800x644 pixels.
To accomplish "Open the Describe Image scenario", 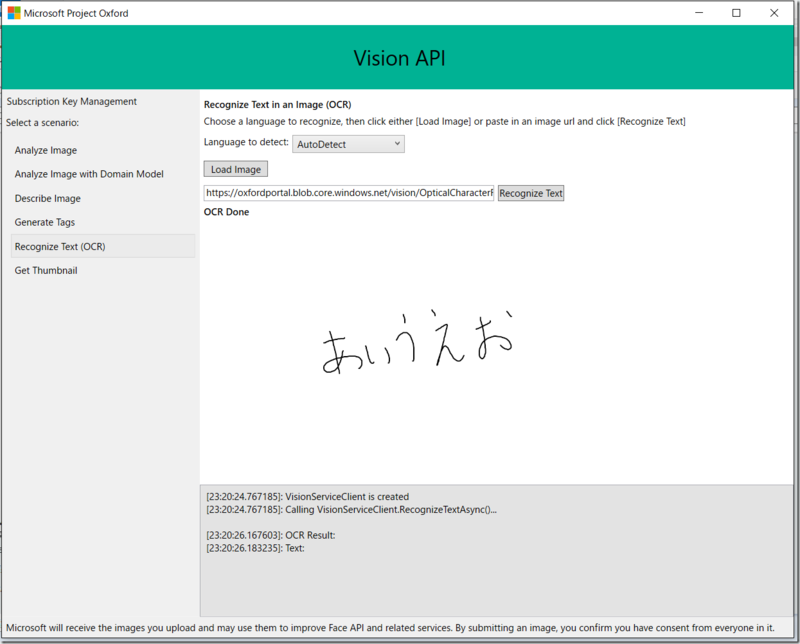I will (47, 198).
